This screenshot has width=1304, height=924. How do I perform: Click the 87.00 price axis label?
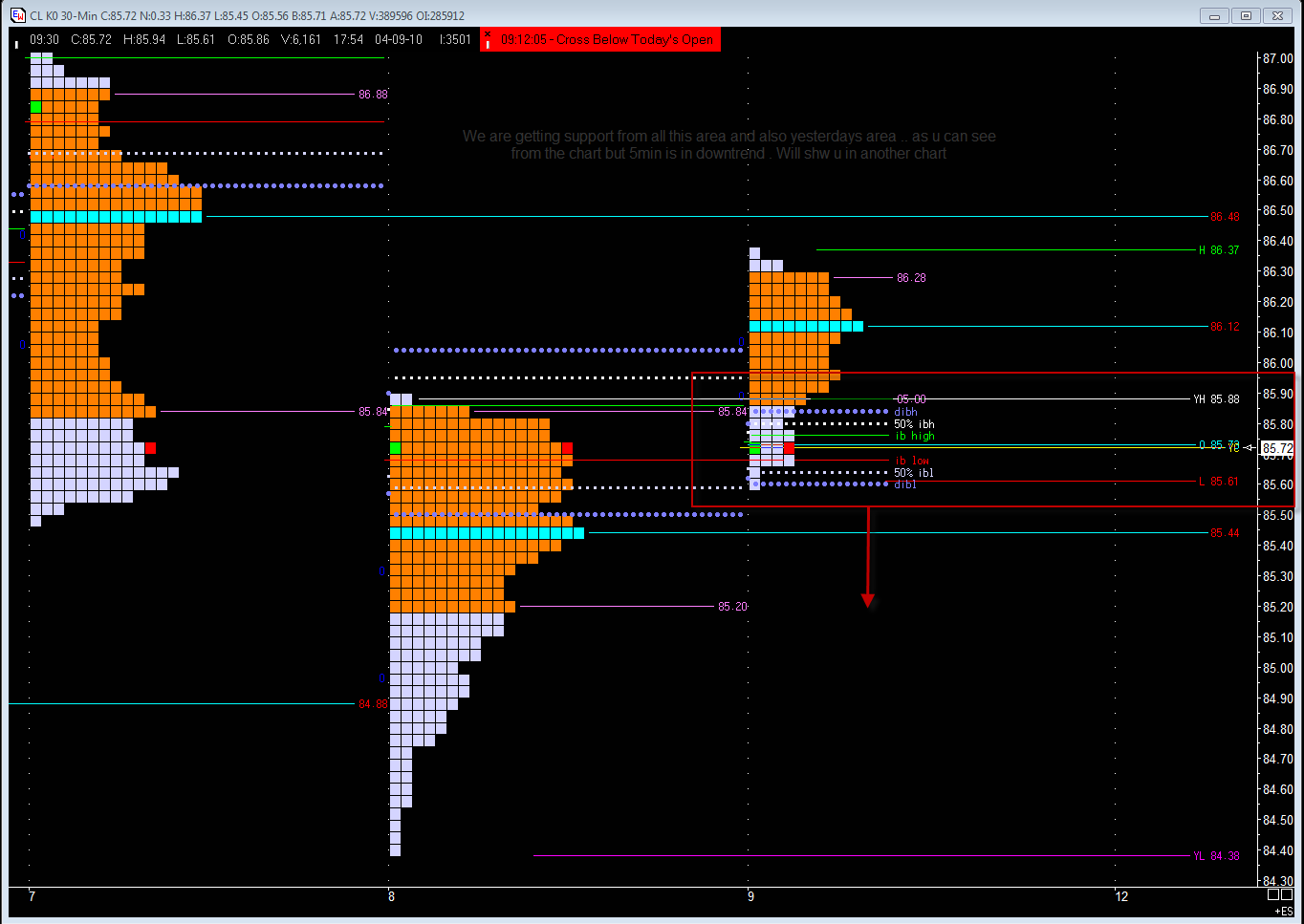[x=1278, y=58]
